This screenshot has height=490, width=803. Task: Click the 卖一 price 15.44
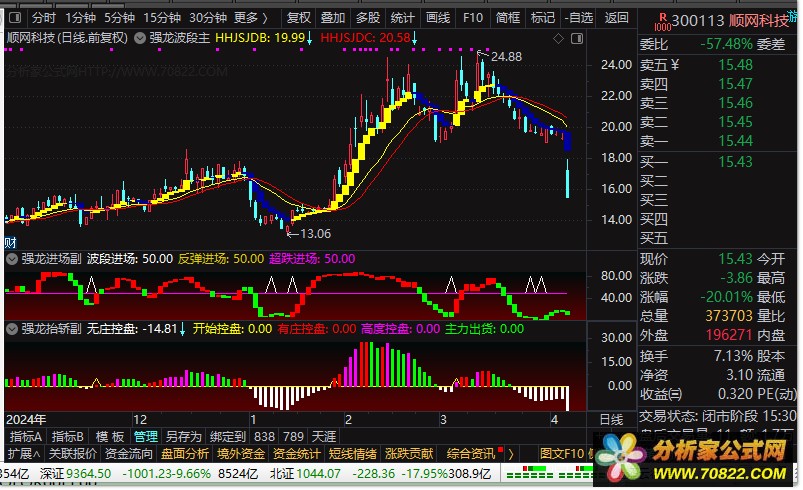[x=735, y=141]
